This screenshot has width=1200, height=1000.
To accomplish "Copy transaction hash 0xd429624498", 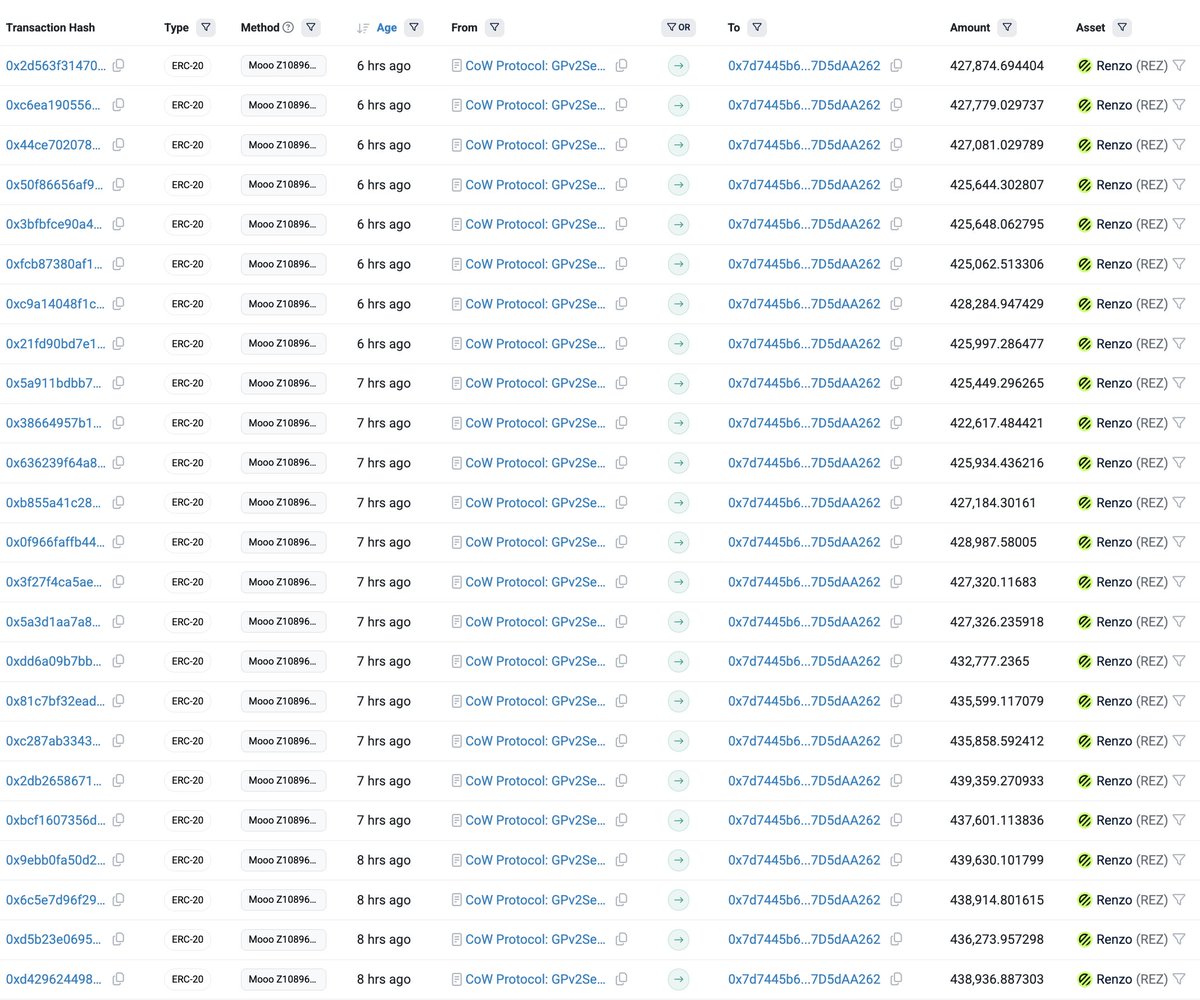I will coord(119,979).
